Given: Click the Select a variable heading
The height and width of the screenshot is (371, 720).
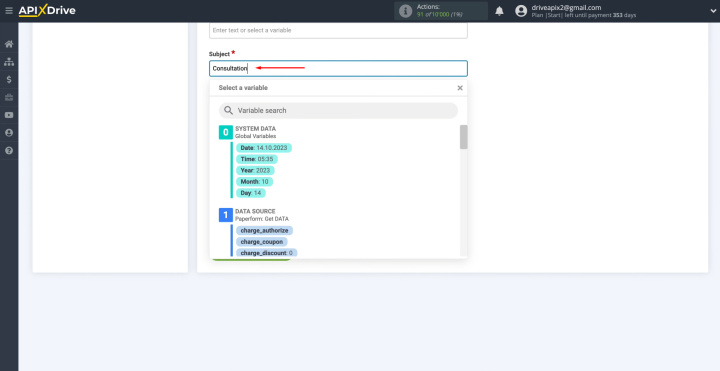Looking at the screenshot, I should 243,88.
